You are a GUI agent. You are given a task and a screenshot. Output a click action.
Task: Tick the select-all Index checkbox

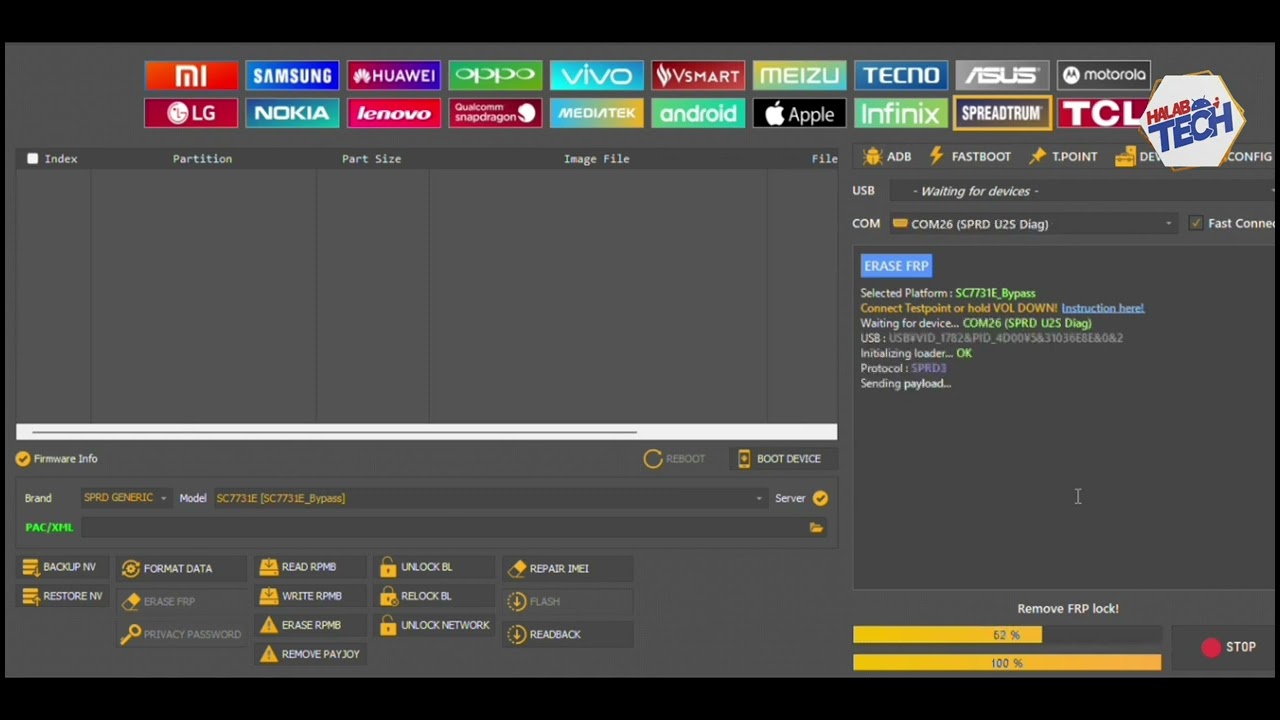point(33,158)
